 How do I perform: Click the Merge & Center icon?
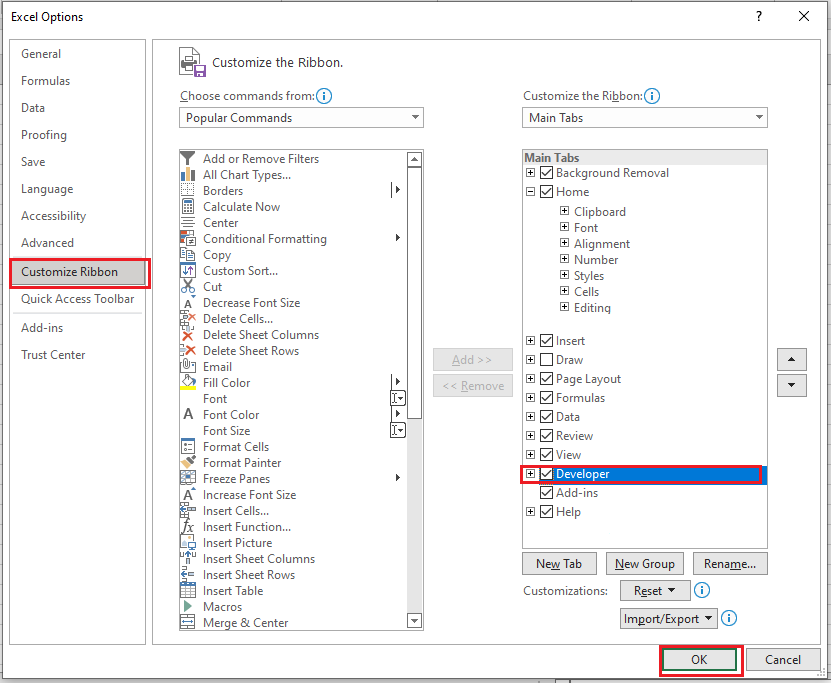[x=188, y=623]
